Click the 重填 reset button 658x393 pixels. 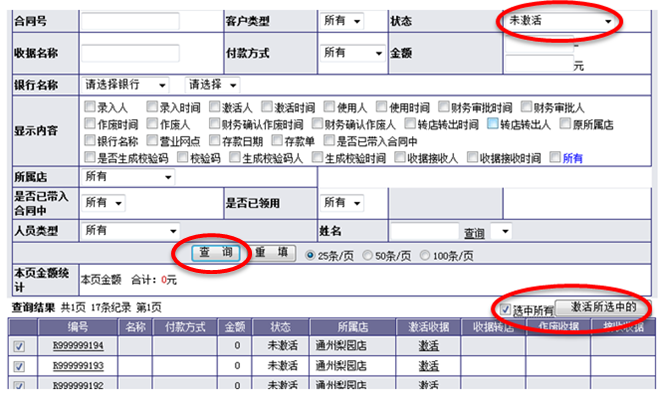point(272,253)
